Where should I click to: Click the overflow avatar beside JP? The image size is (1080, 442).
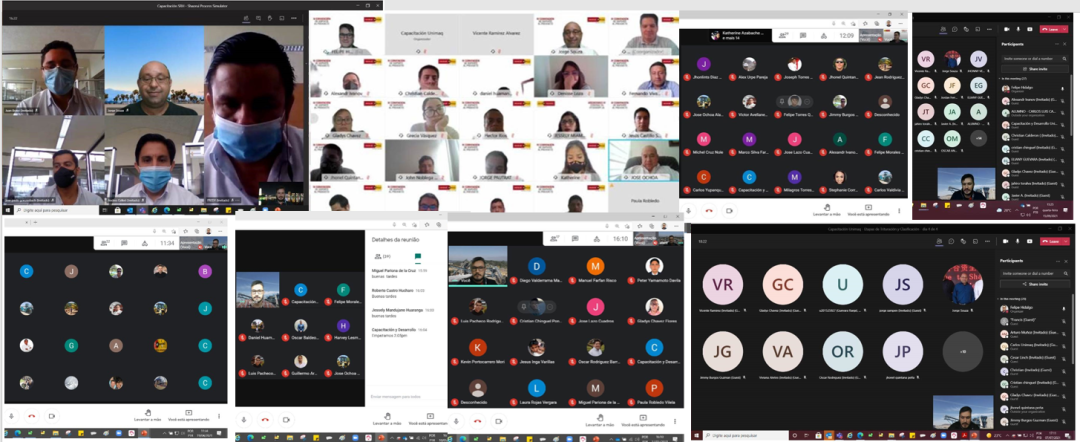pos(962,352)
